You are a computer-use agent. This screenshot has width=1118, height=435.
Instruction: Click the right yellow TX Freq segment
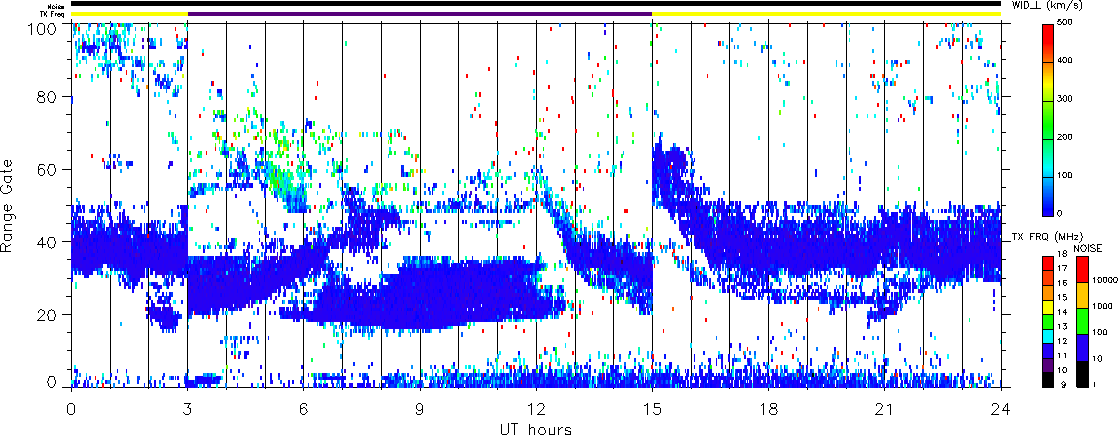[x=826, y=14]
